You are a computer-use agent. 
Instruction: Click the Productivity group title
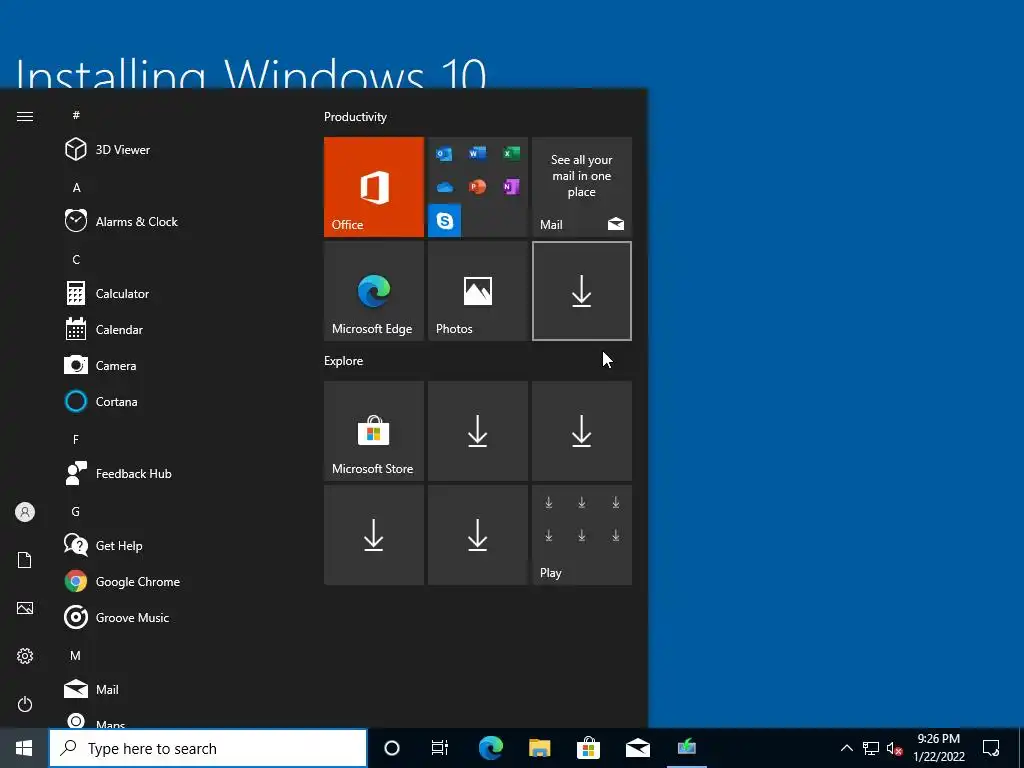(x=355, y=117)
